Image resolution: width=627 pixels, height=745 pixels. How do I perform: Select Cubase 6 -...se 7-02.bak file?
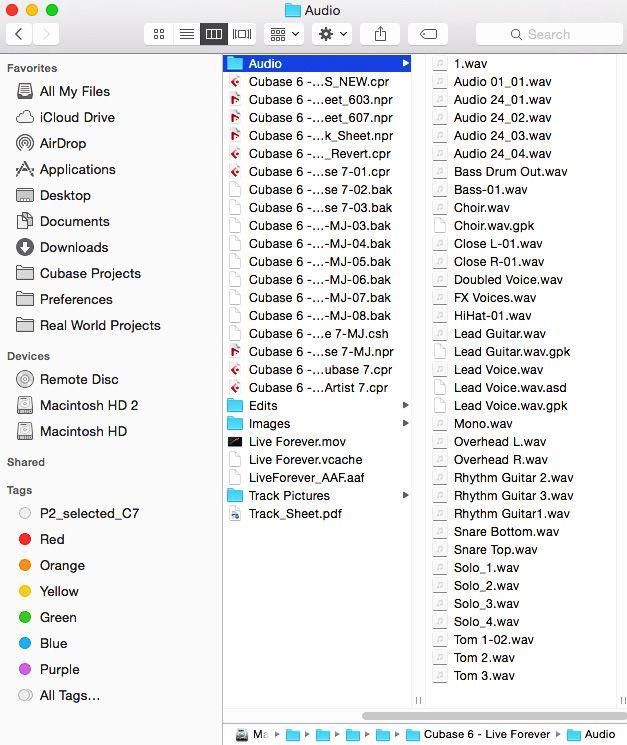click(x=317, y=190)
